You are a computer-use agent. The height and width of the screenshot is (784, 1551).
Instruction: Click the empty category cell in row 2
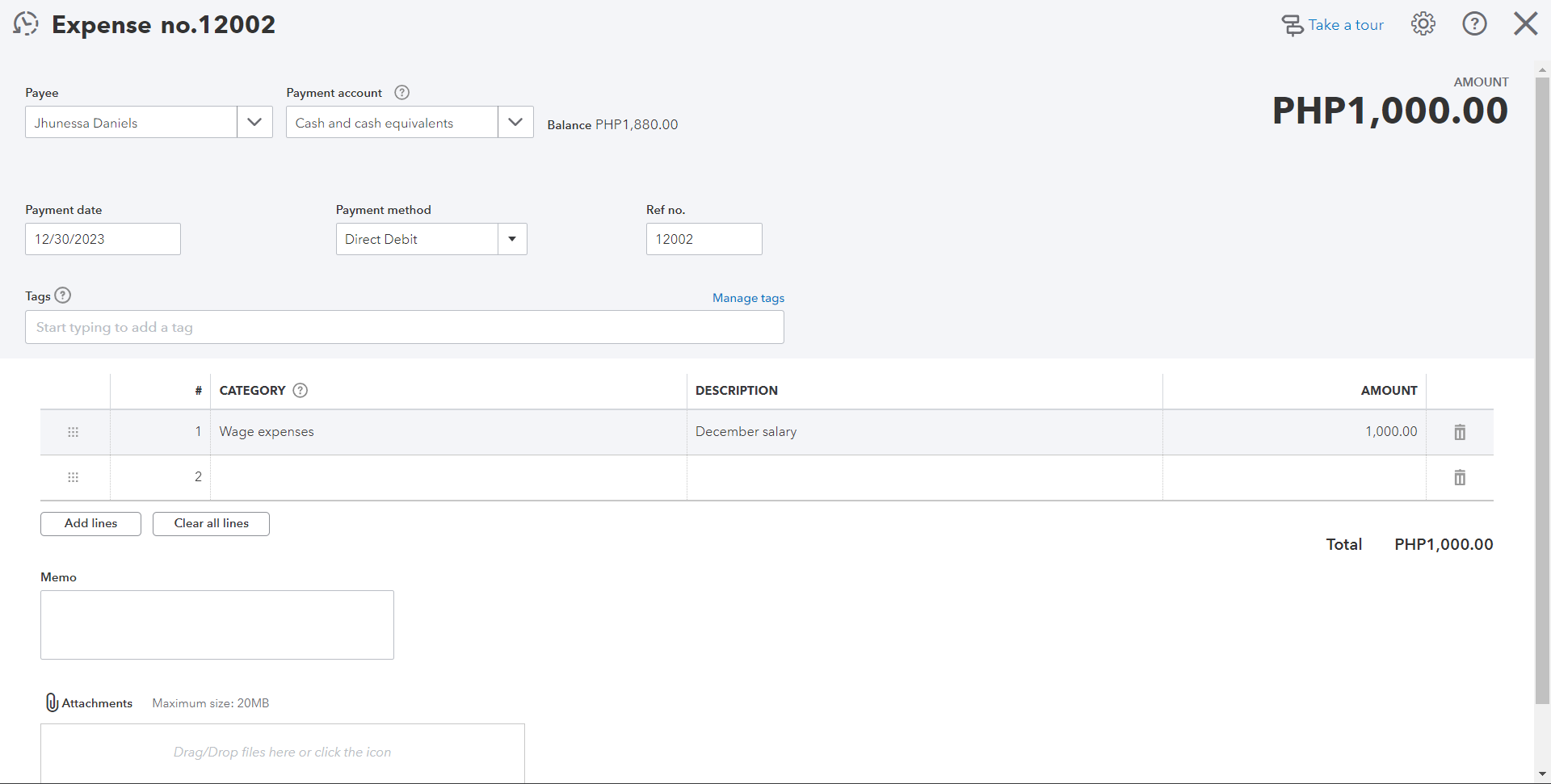[448, 477]
